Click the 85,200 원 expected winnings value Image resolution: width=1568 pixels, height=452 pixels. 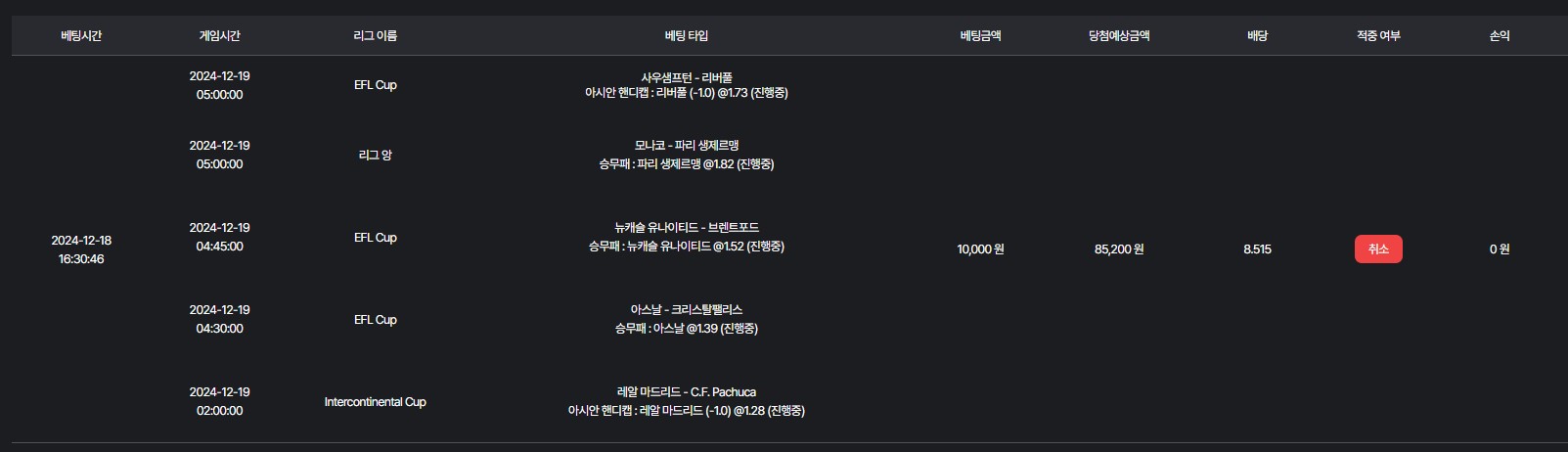coord(1118,249)
